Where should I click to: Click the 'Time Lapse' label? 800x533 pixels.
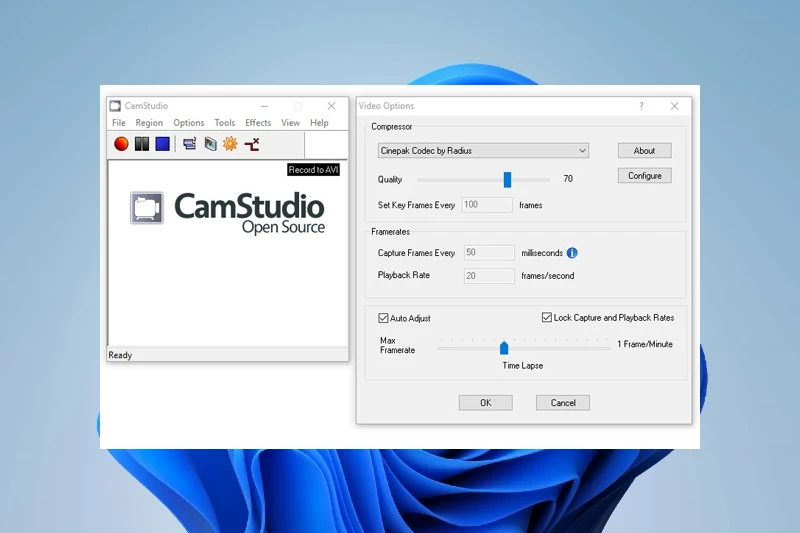(x=522, y=366)
